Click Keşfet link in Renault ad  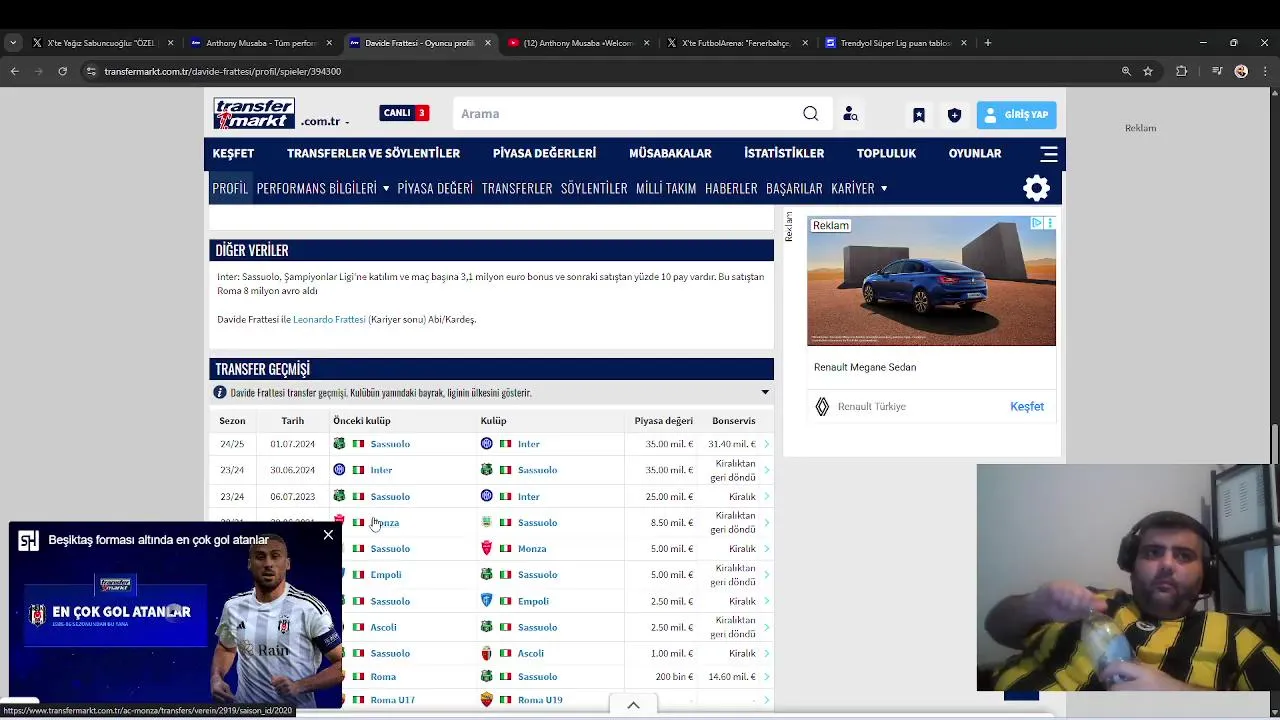(x=1027, y=406)
